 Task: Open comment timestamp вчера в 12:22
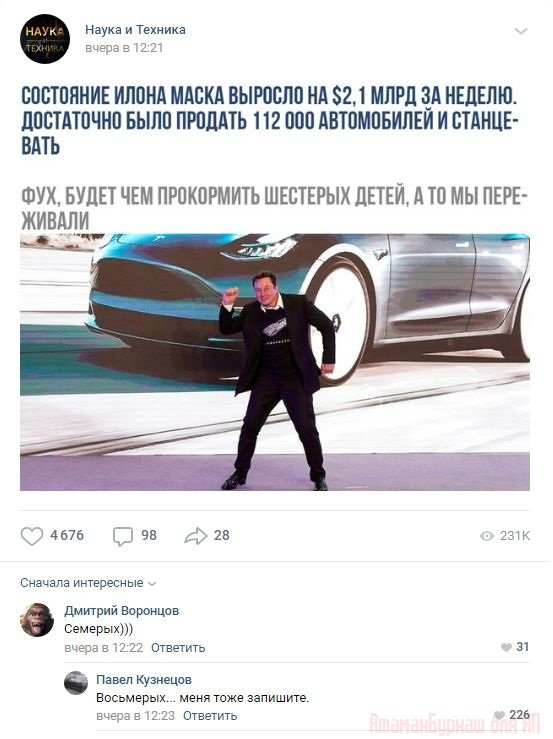point(104,648)
